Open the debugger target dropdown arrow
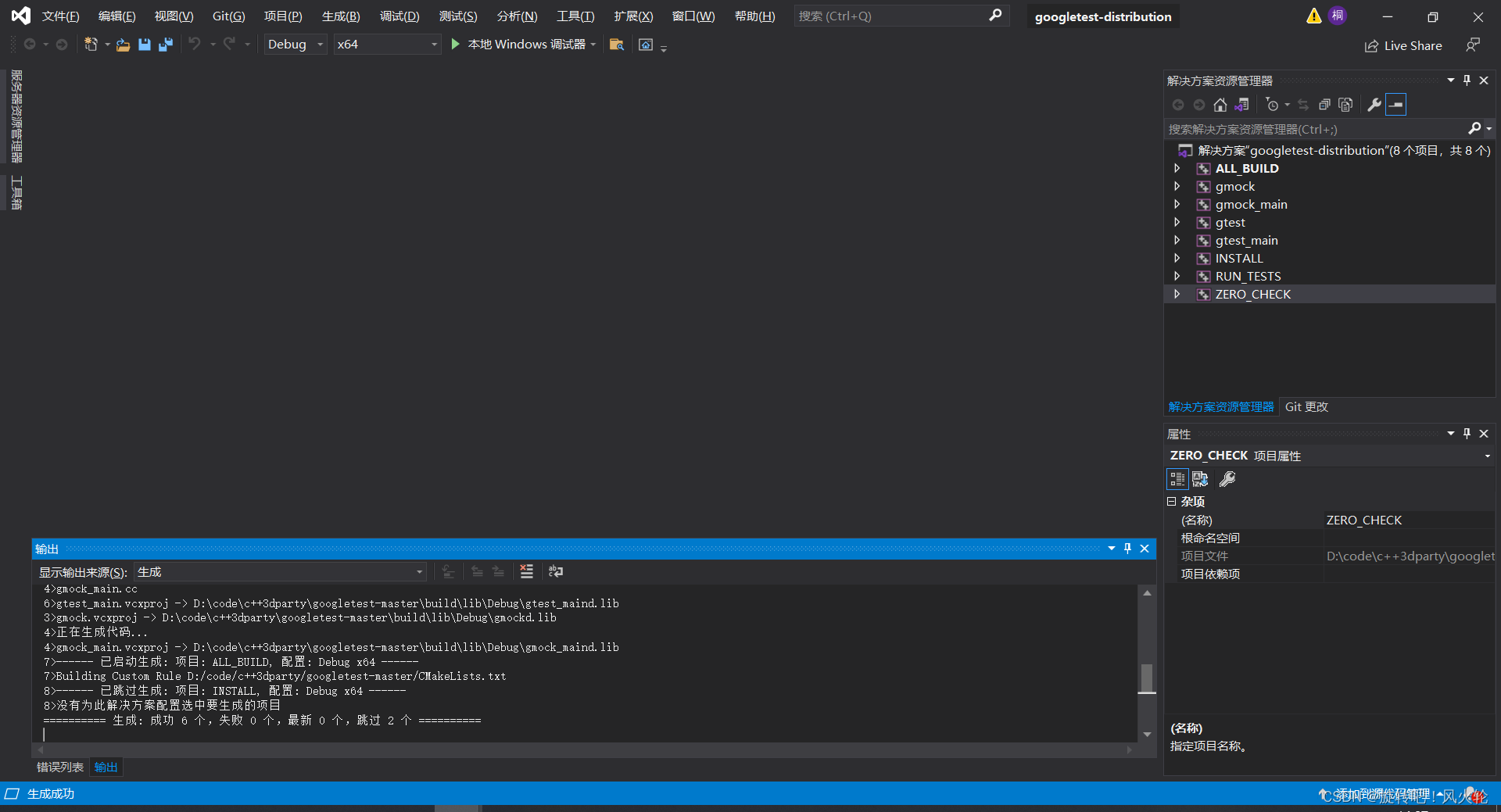Viewport: 1501px width, 812px height. pyautogui.click(x=593, y=45)
